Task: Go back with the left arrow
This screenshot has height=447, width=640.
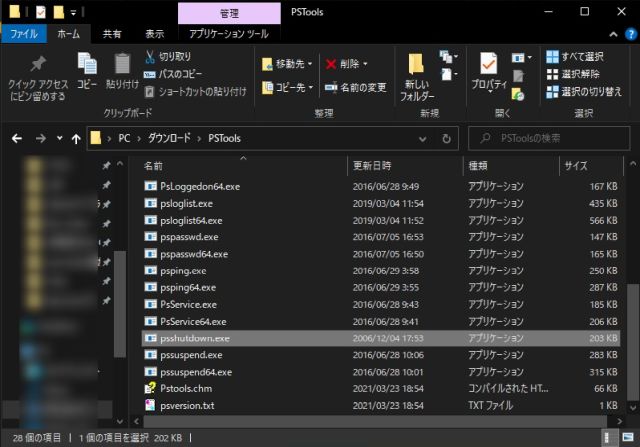Action: tap(17, 139)
